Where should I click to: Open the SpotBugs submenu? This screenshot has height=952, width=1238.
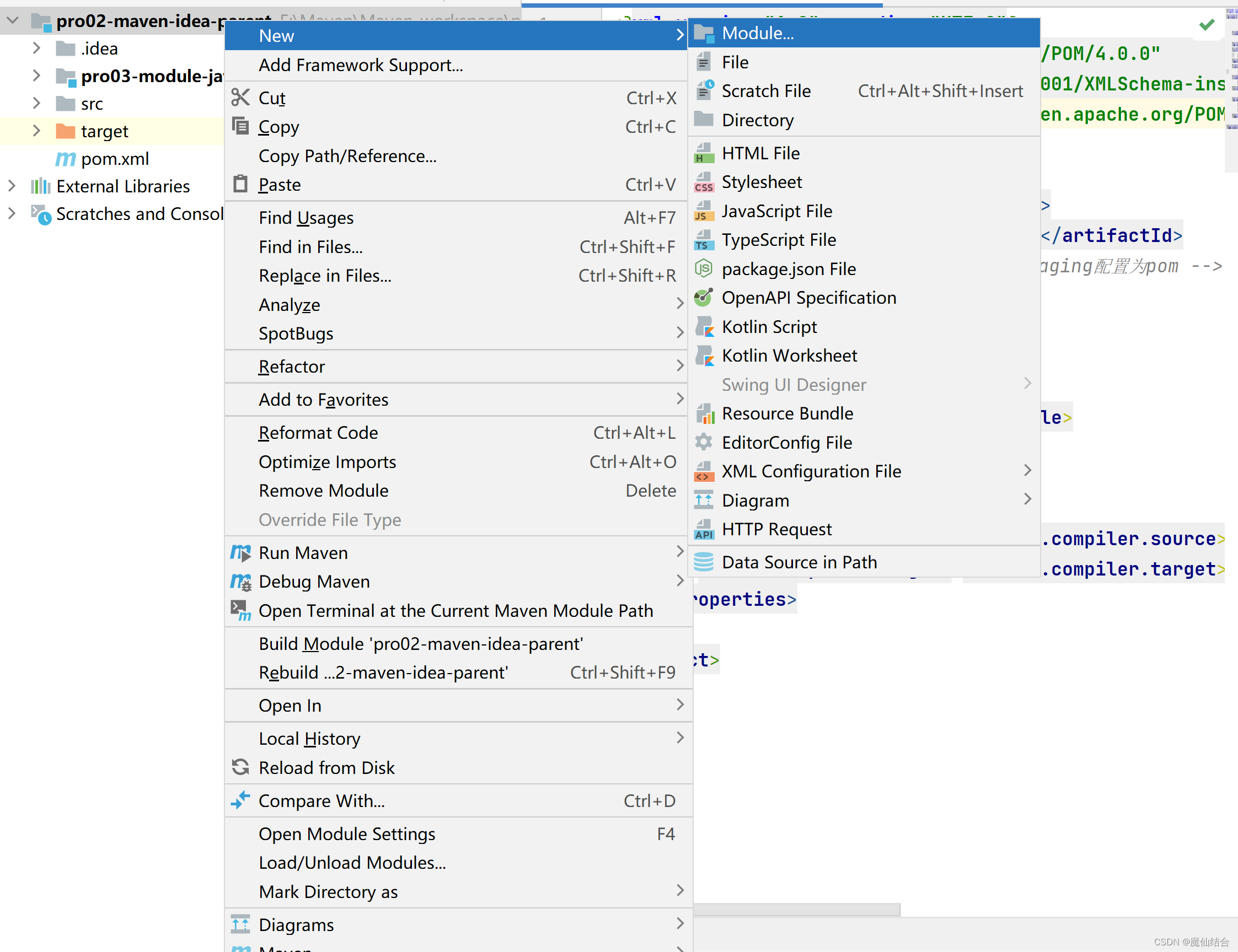click(x=456, y=333)
